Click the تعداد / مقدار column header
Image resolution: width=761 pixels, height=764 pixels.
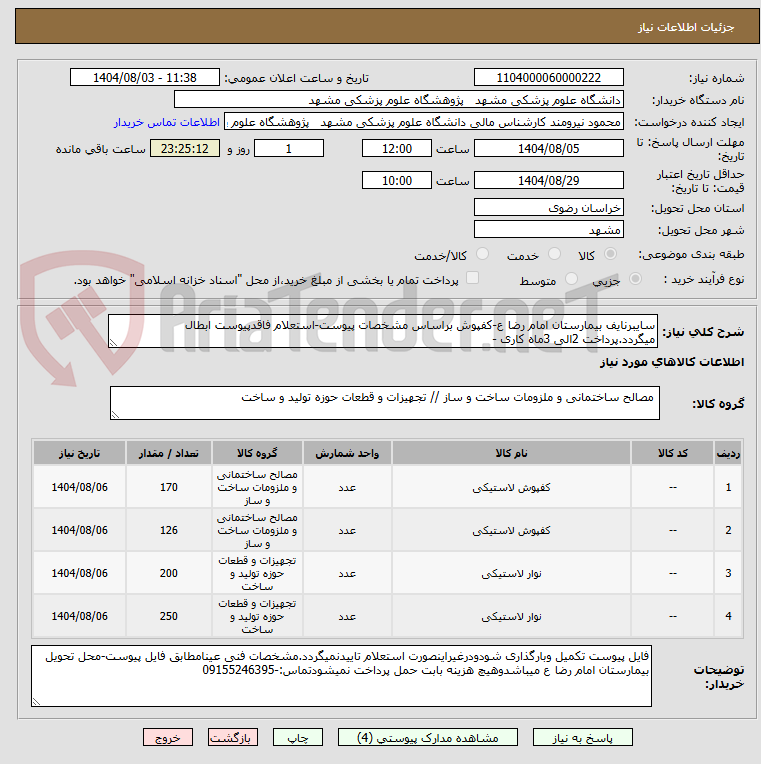point(169,453)
